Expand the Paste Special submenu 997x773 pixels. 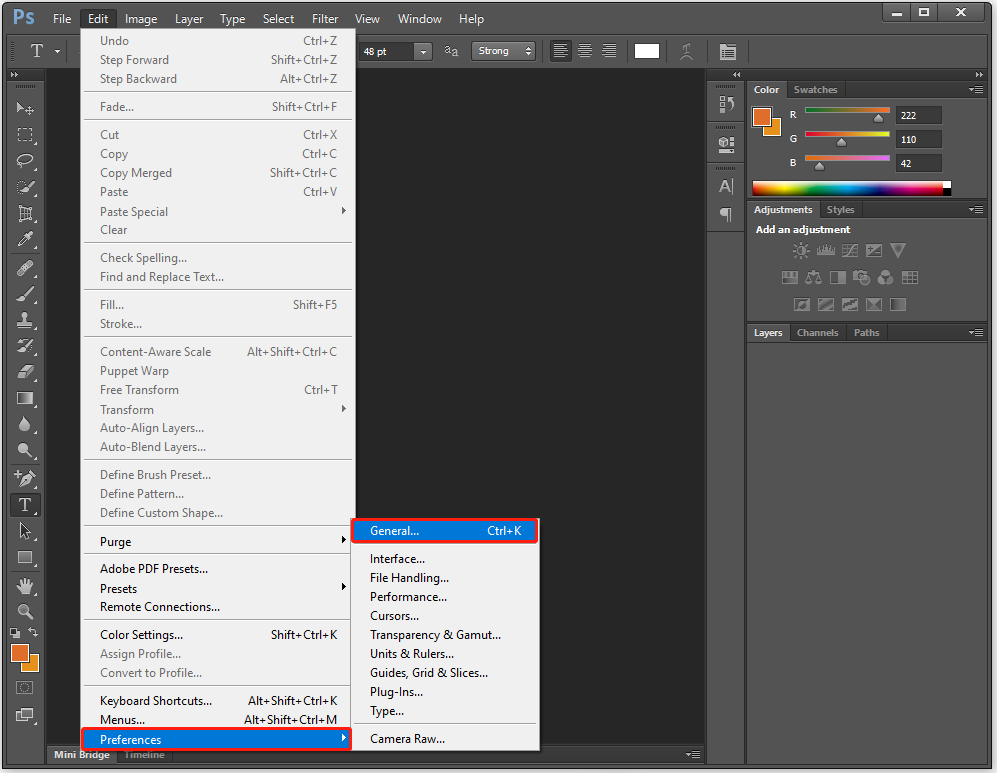point(218,211)
